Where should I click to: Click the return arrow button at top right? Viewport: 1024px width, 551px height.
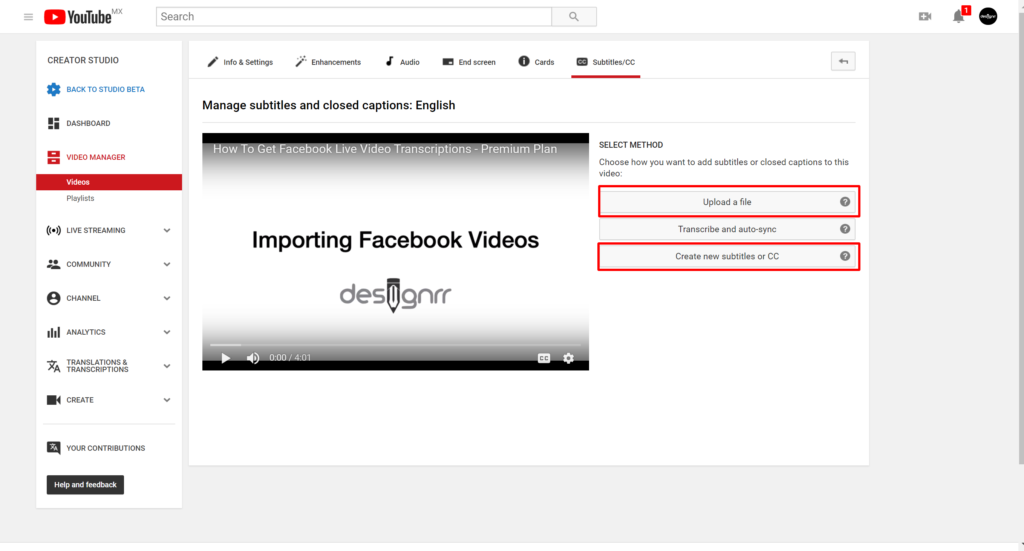pos(843,61)
